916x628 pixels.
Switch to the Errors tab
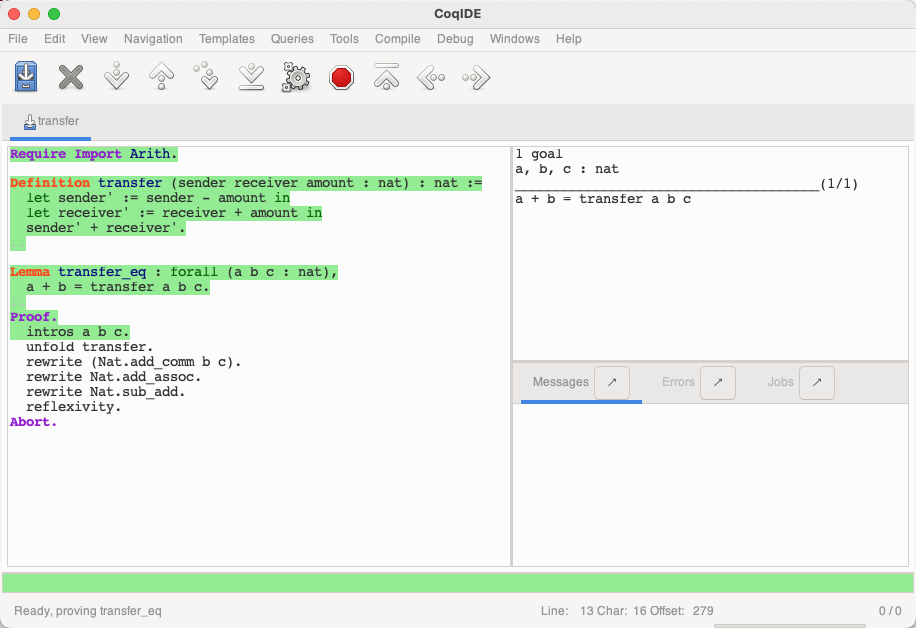coord(678,382)
